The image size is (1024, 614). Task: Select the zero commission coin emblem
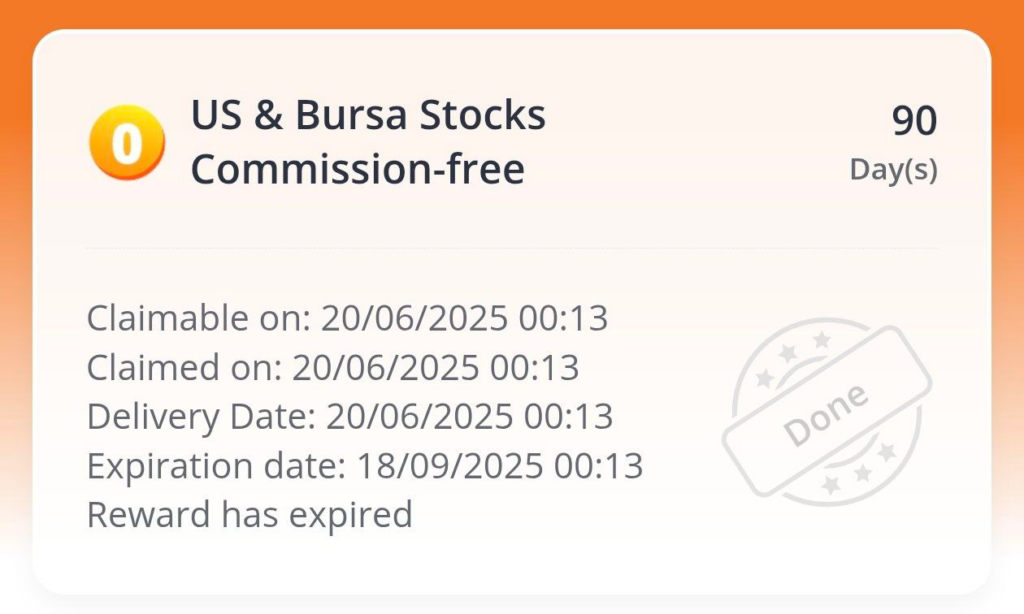[124, 140]
